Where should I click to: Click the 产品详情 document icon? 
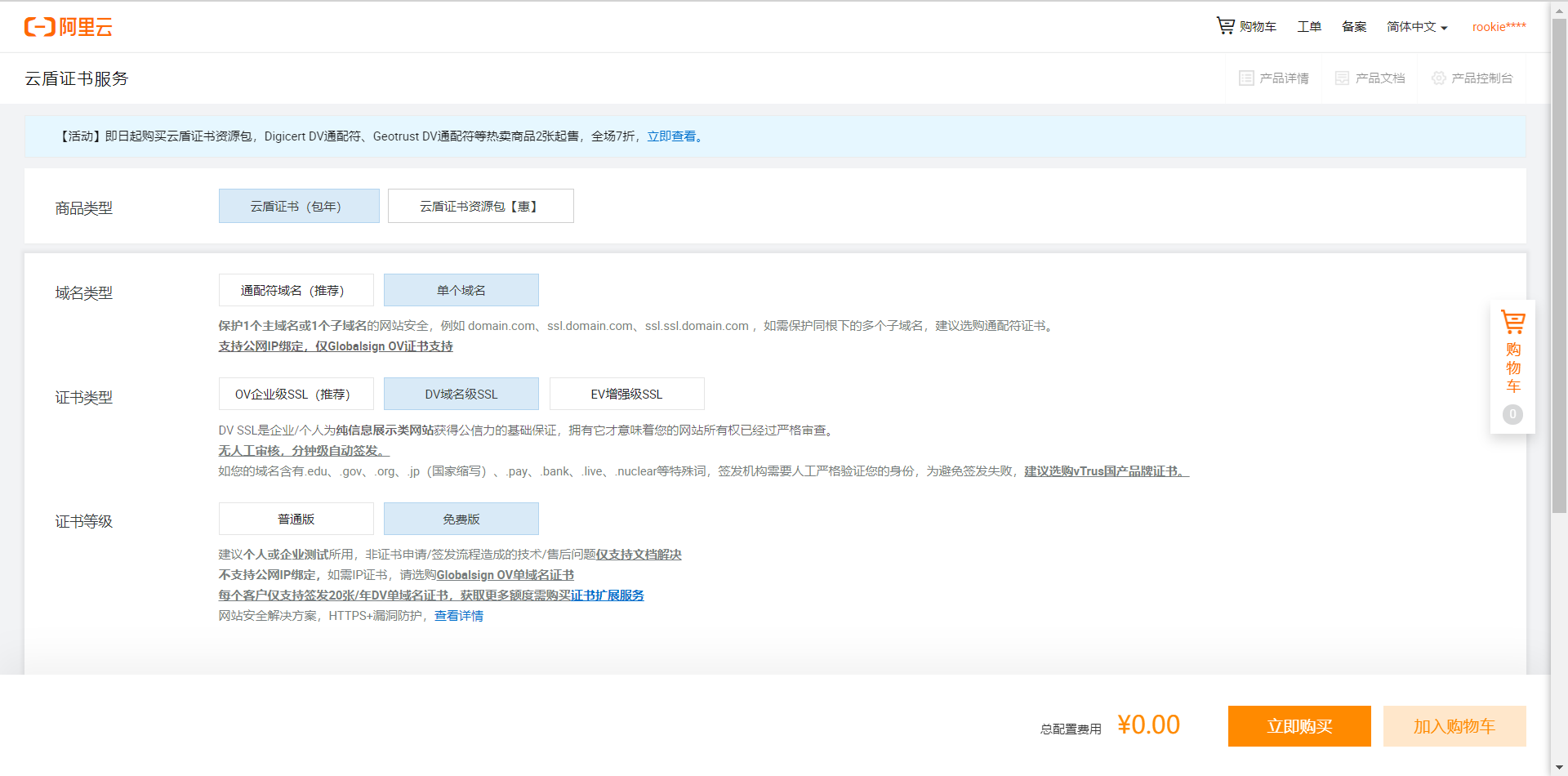1246,78
